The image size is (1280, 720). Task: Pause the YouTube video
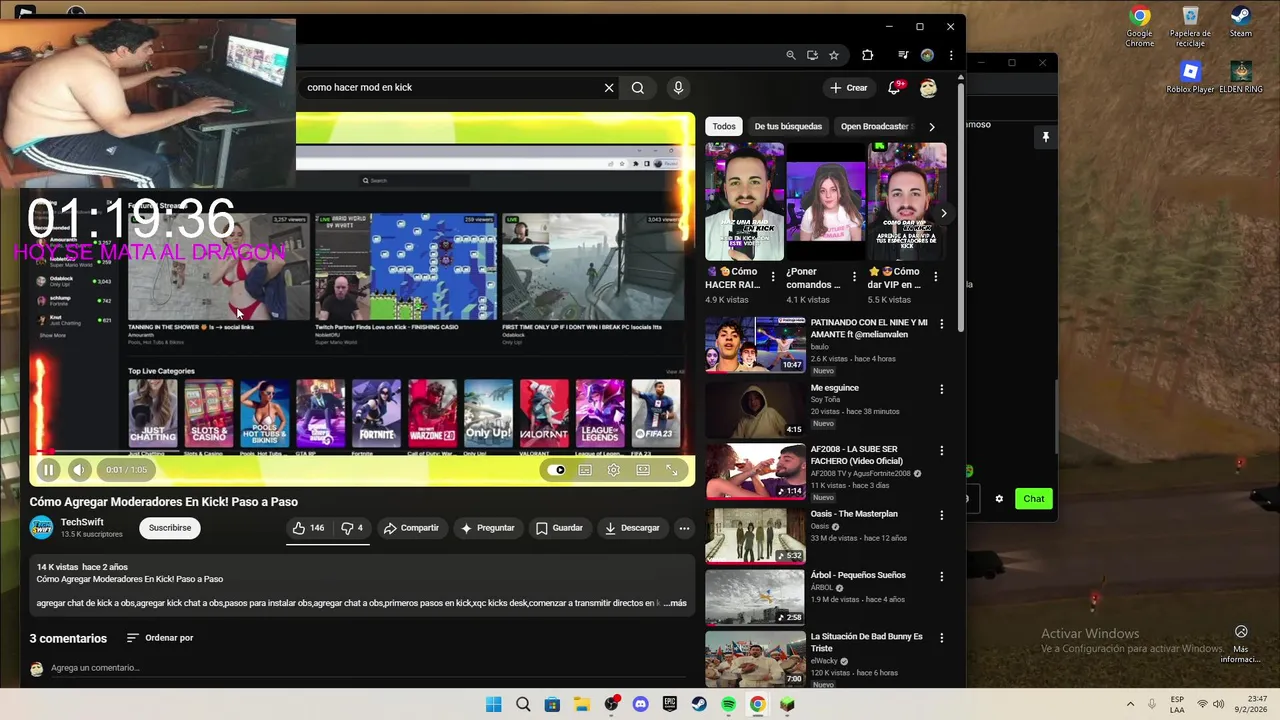click(48, 469)
